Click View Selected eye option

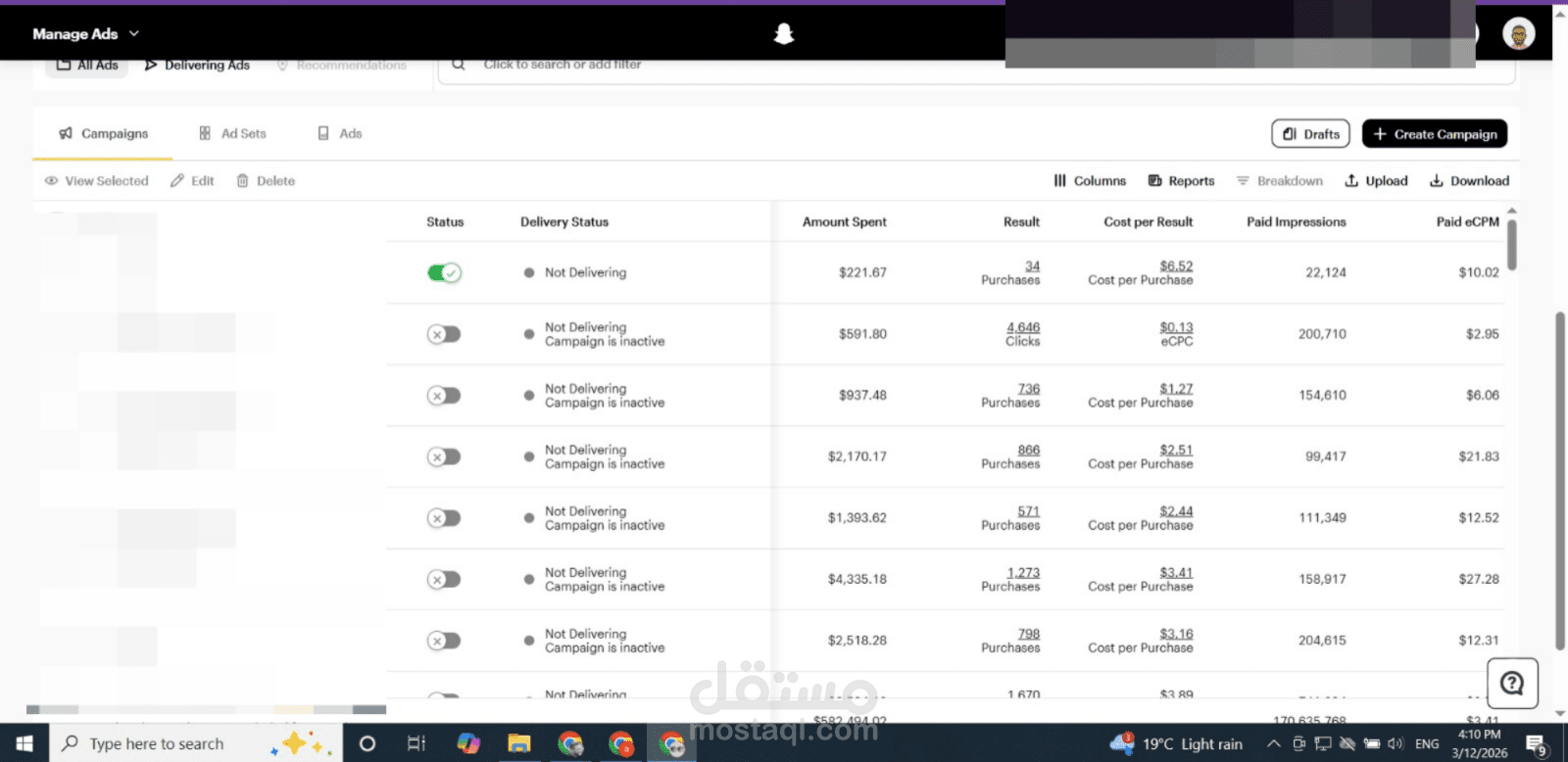[x=97, y=181]
